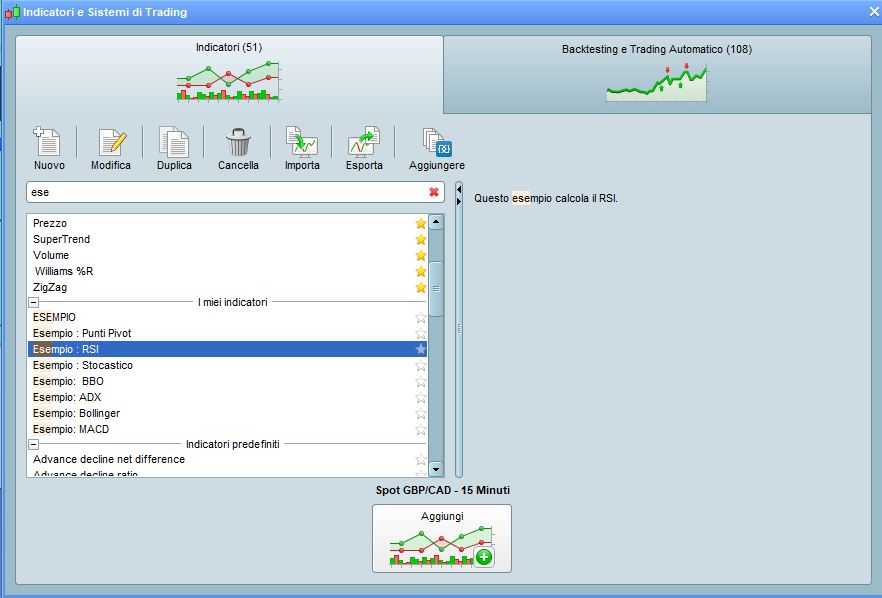Select Esempio: Bollinger
The width and height of the screenshot is (882, 598).
(227, 413)
